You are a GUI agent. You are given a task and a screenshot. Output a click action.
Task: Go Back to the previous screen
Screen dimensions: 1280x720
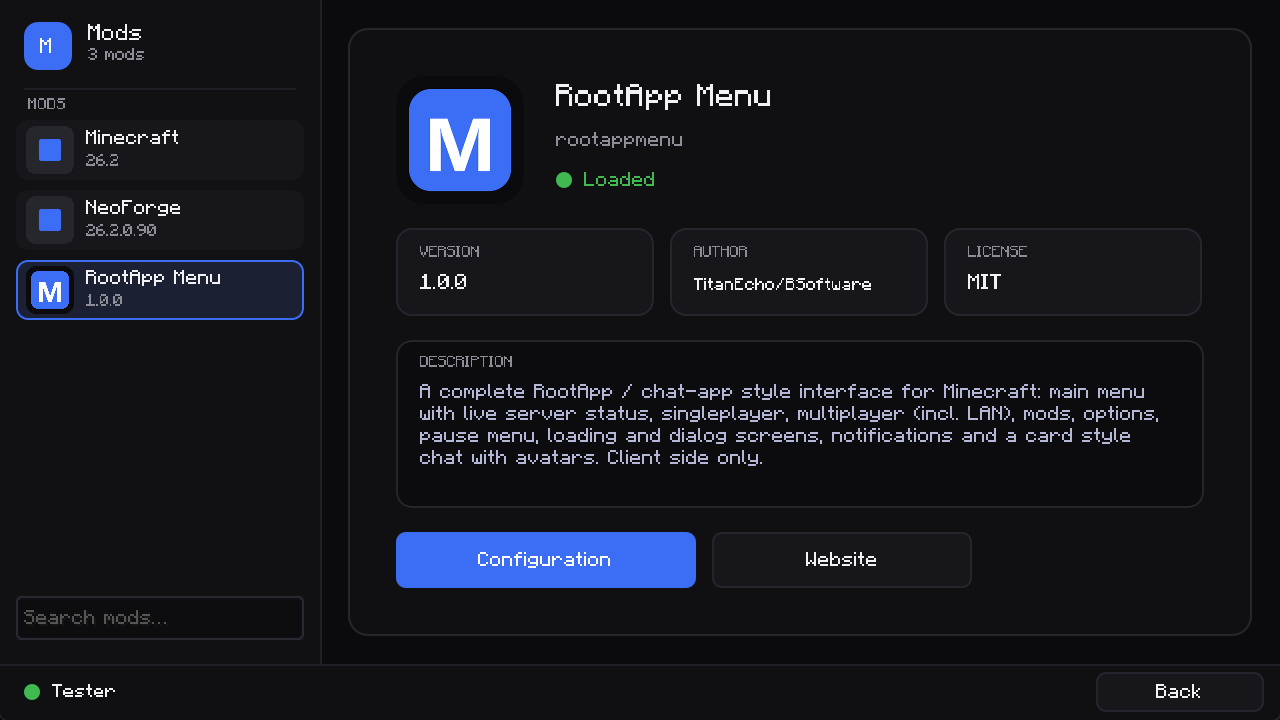click(x=1180, y=692)
